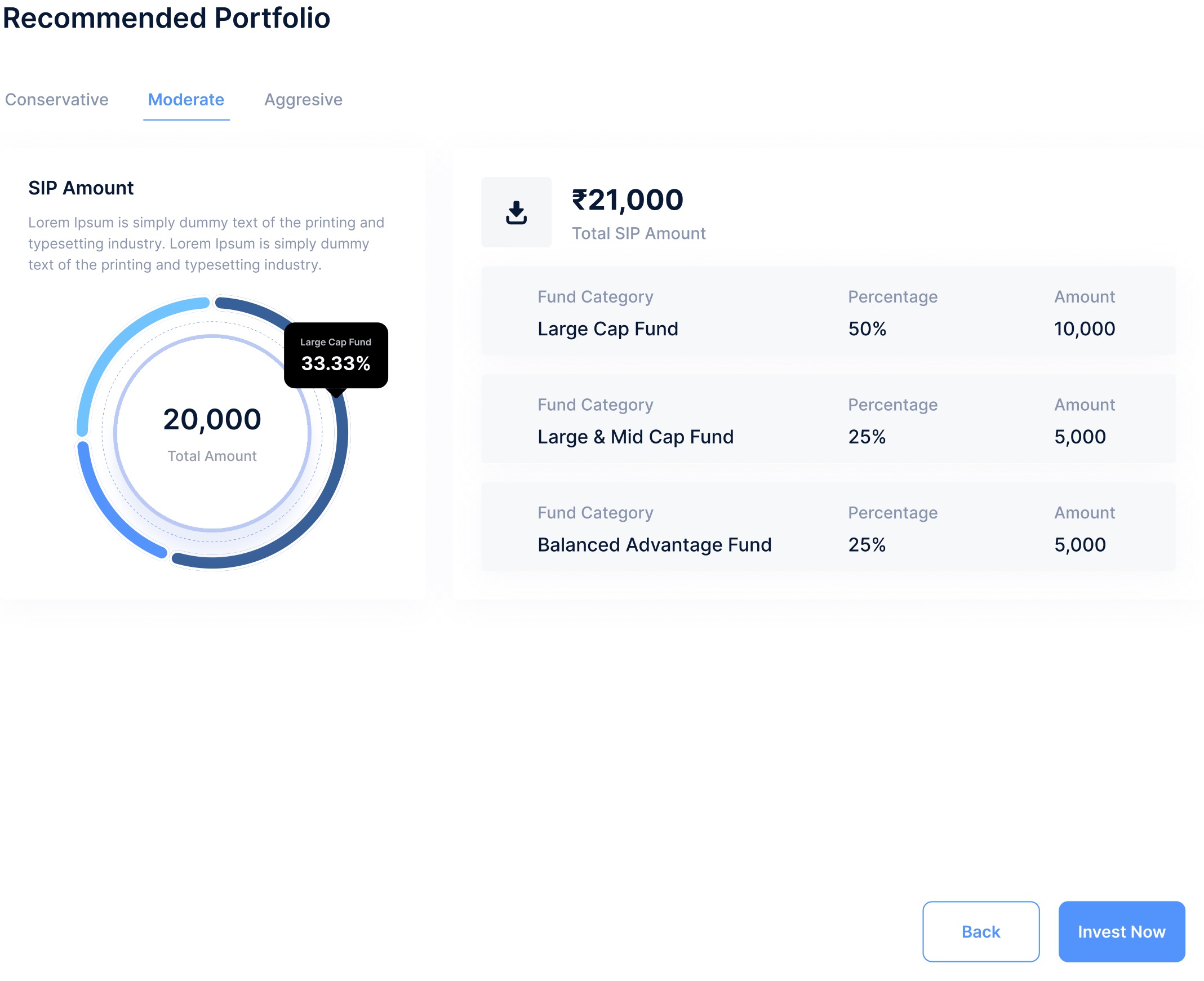Select the Balanced Advantage Fund row

point(828,527)
